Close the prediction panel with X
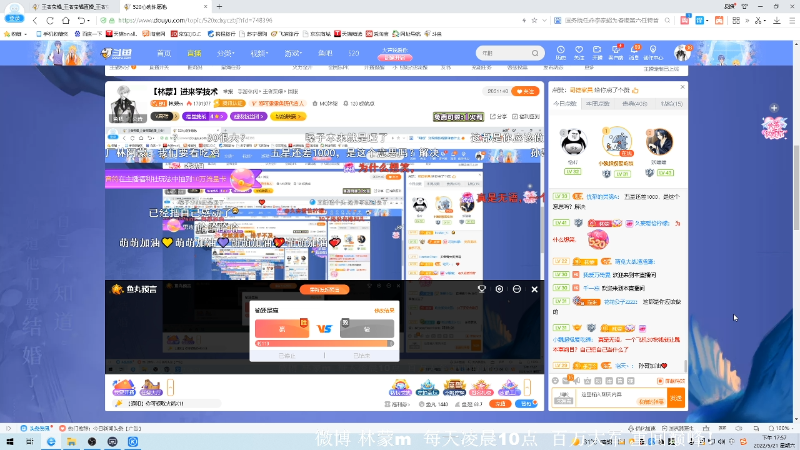This screenshot has height=450, width=800. pos(535,289)
